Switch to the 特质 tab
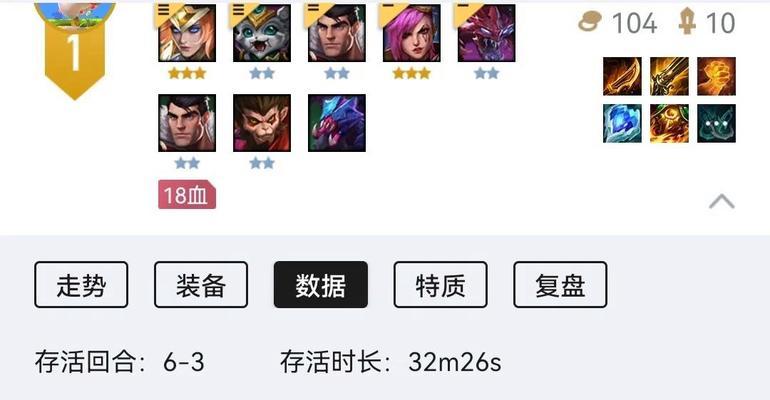770x400 pixels. (x=440, y=285)
